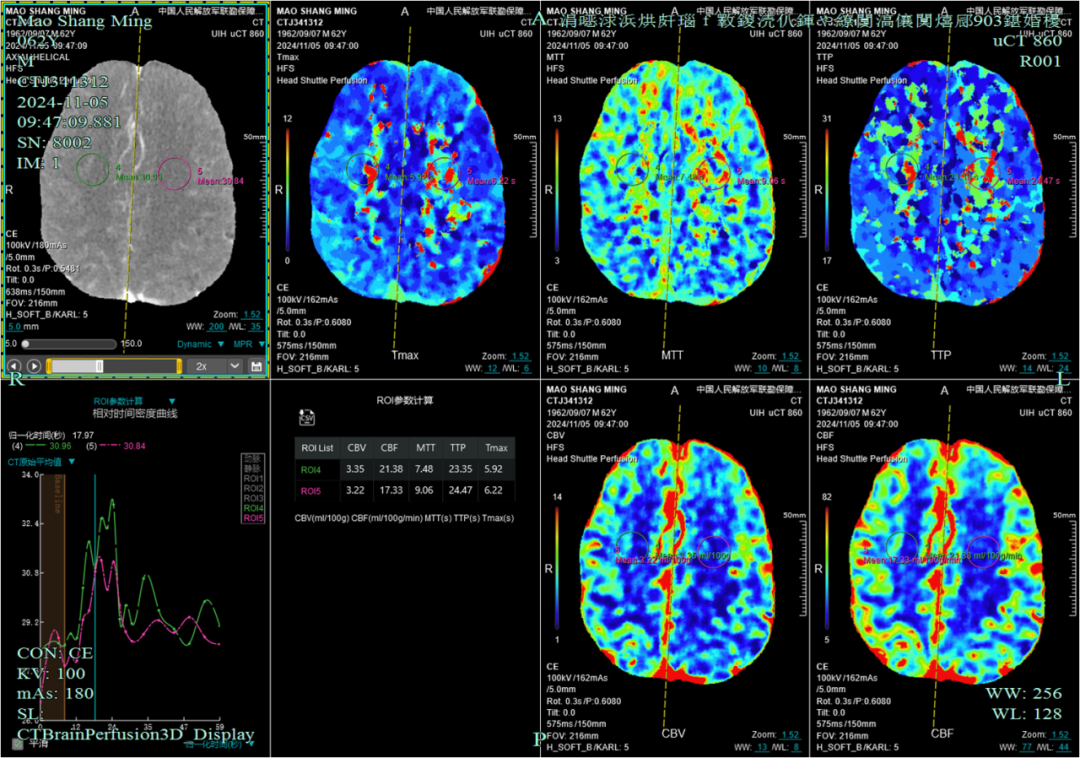Click the ROI4 CBF cell value 21.38
The width and height of the screenshot is (1080, 758).
391,470
